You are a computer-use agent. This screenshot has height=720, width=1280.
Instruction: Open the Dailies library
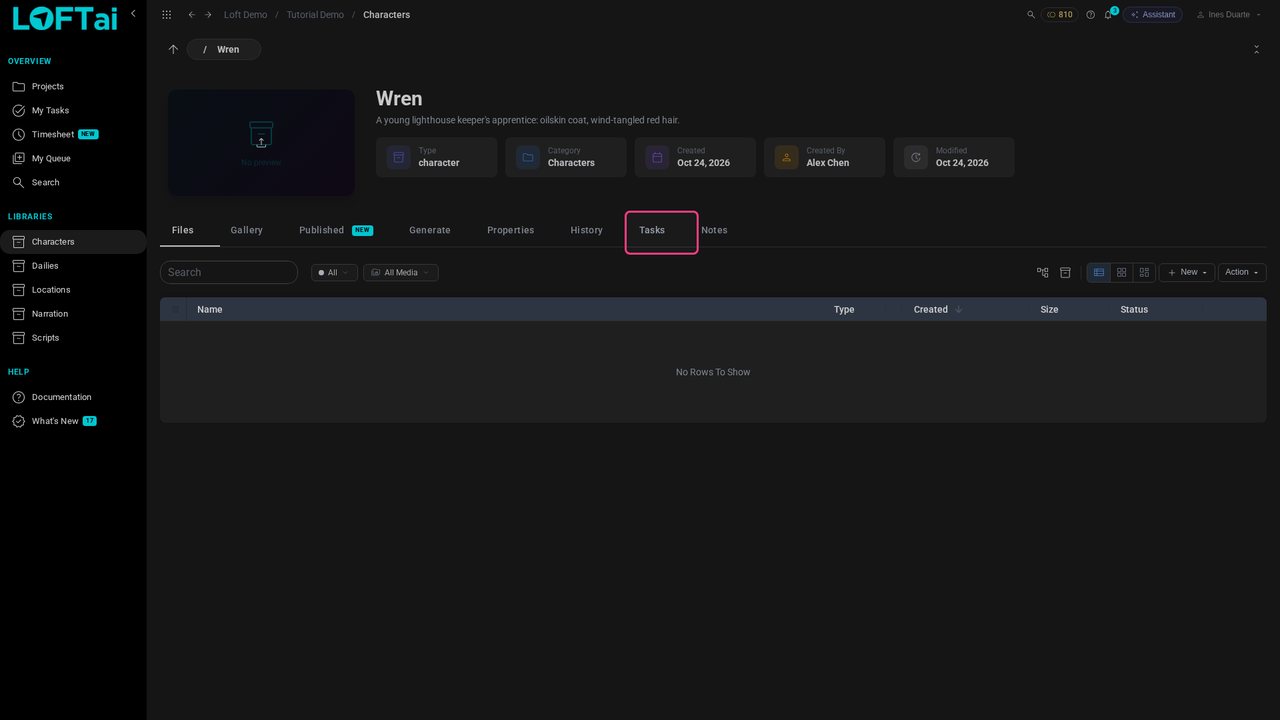tap(73, 266)
